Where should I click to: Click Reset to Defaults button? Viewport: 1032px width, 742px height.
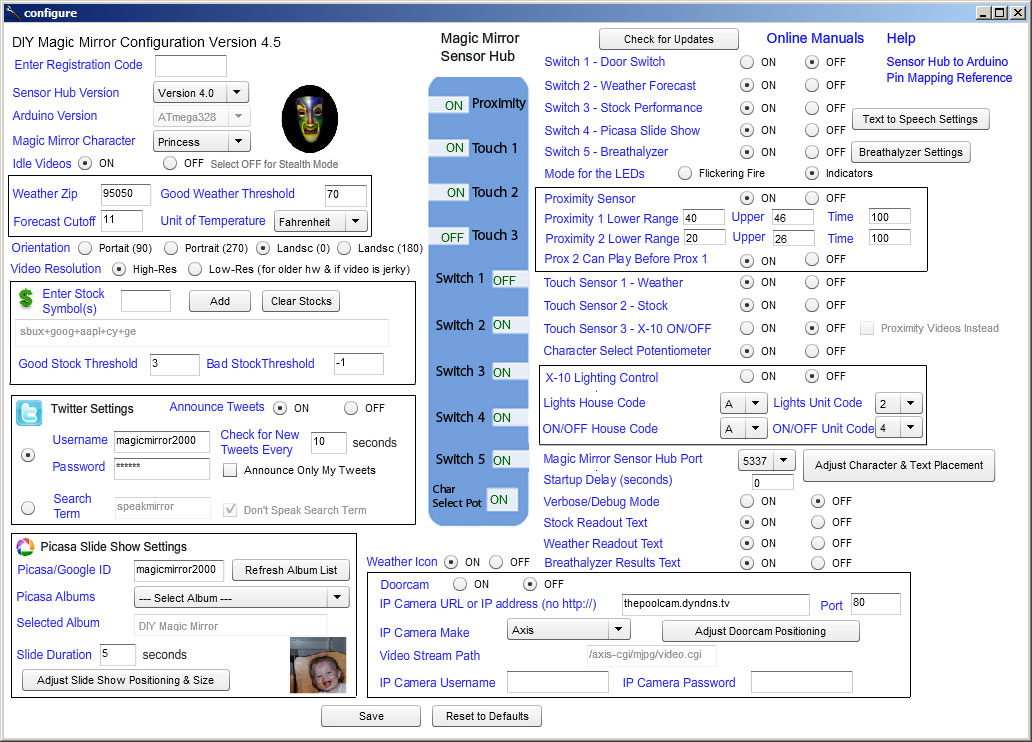click(x=487, y=716)
